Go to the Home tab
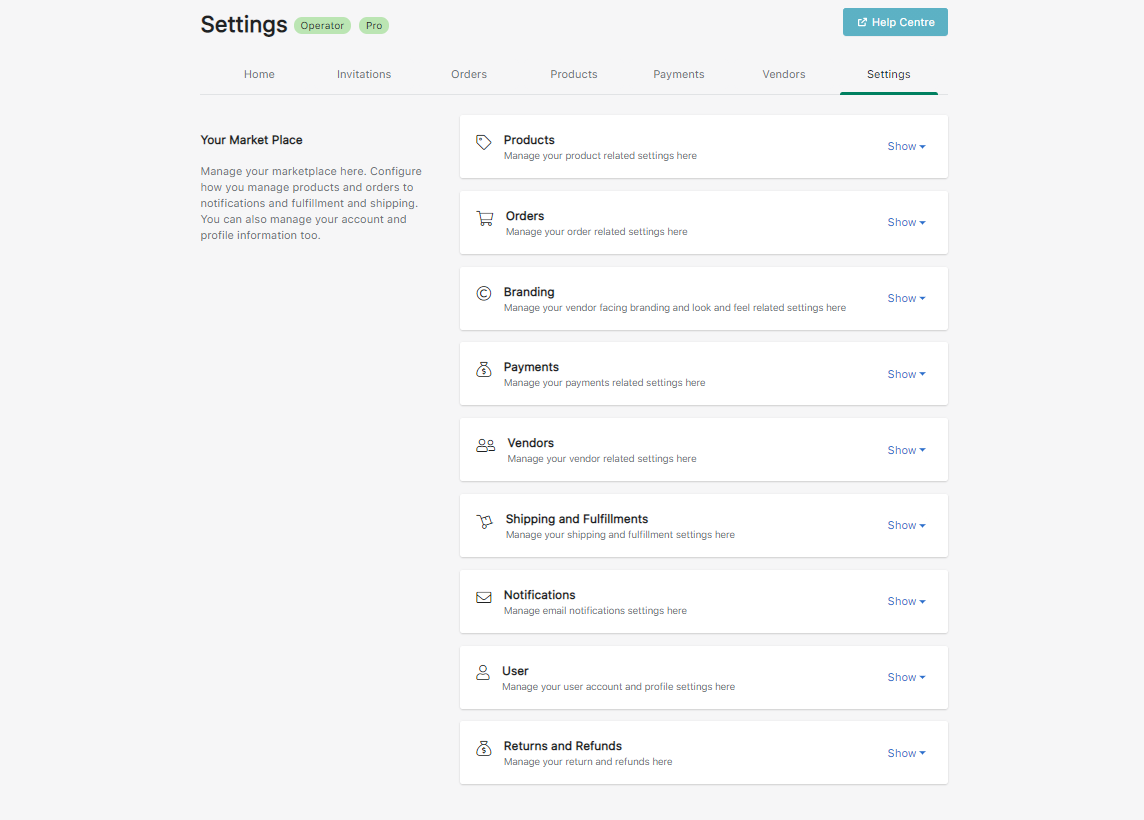 259,74
